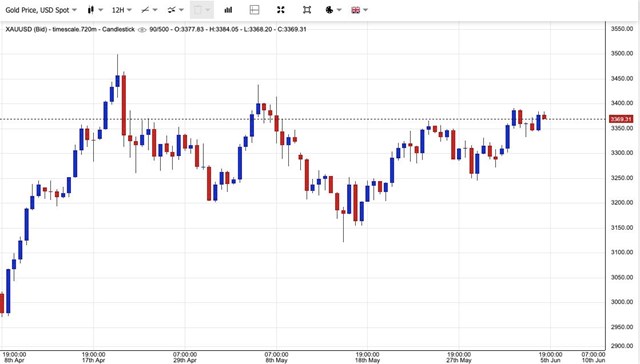Click the 3250.00 price axis label
This screenshot has width=640, height=364.
click(622, 178)
